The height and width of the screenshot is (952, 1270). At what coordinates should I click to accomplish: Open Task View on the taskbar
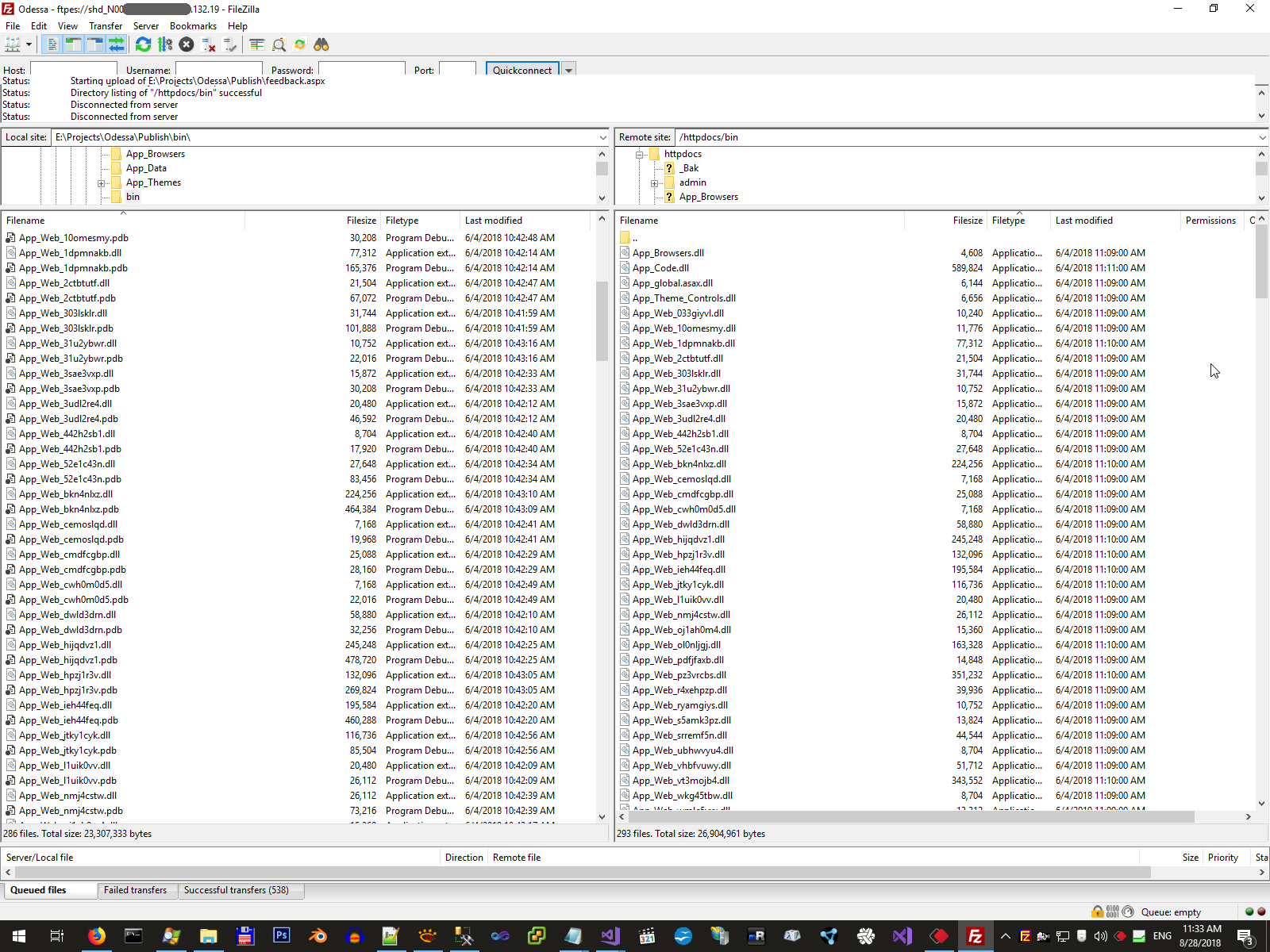(x=57, y=936)
